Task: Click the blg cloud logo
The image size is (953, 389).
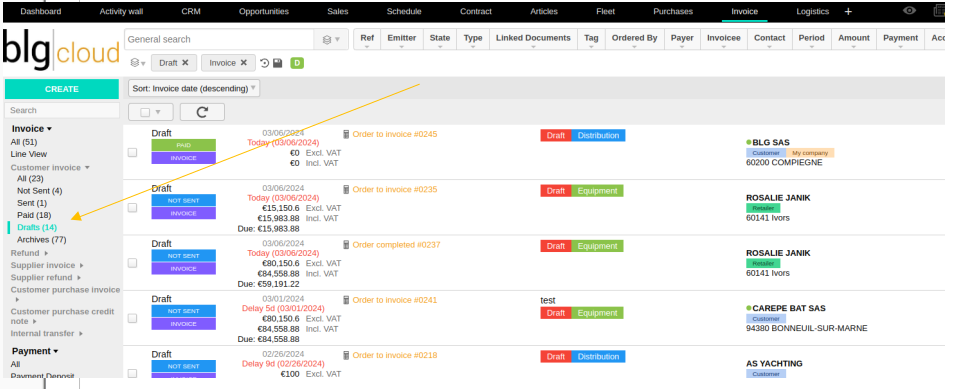Action: [61, 51]
